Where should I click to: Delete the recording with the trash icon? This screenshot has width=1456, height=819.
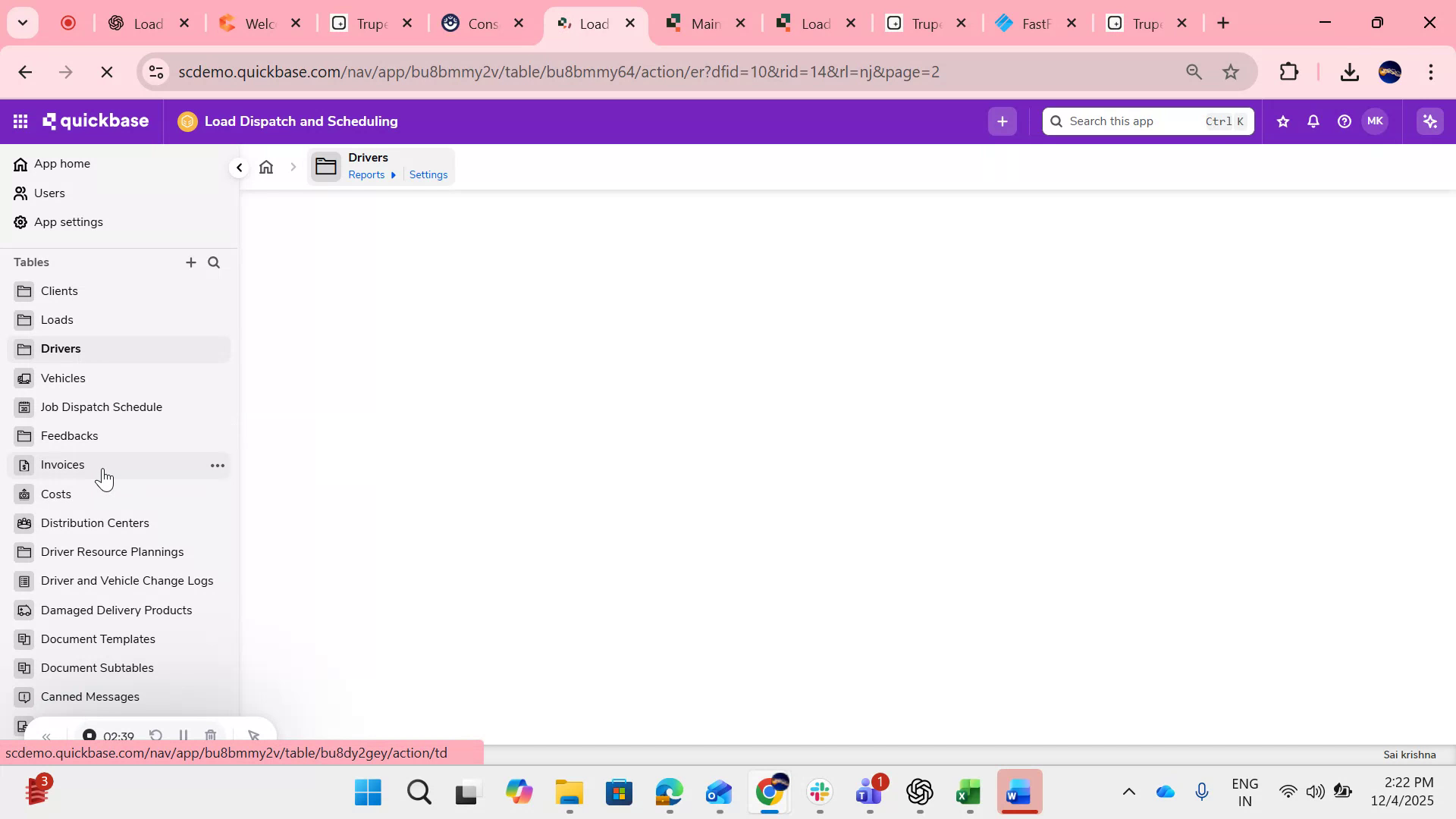(211, 736)
